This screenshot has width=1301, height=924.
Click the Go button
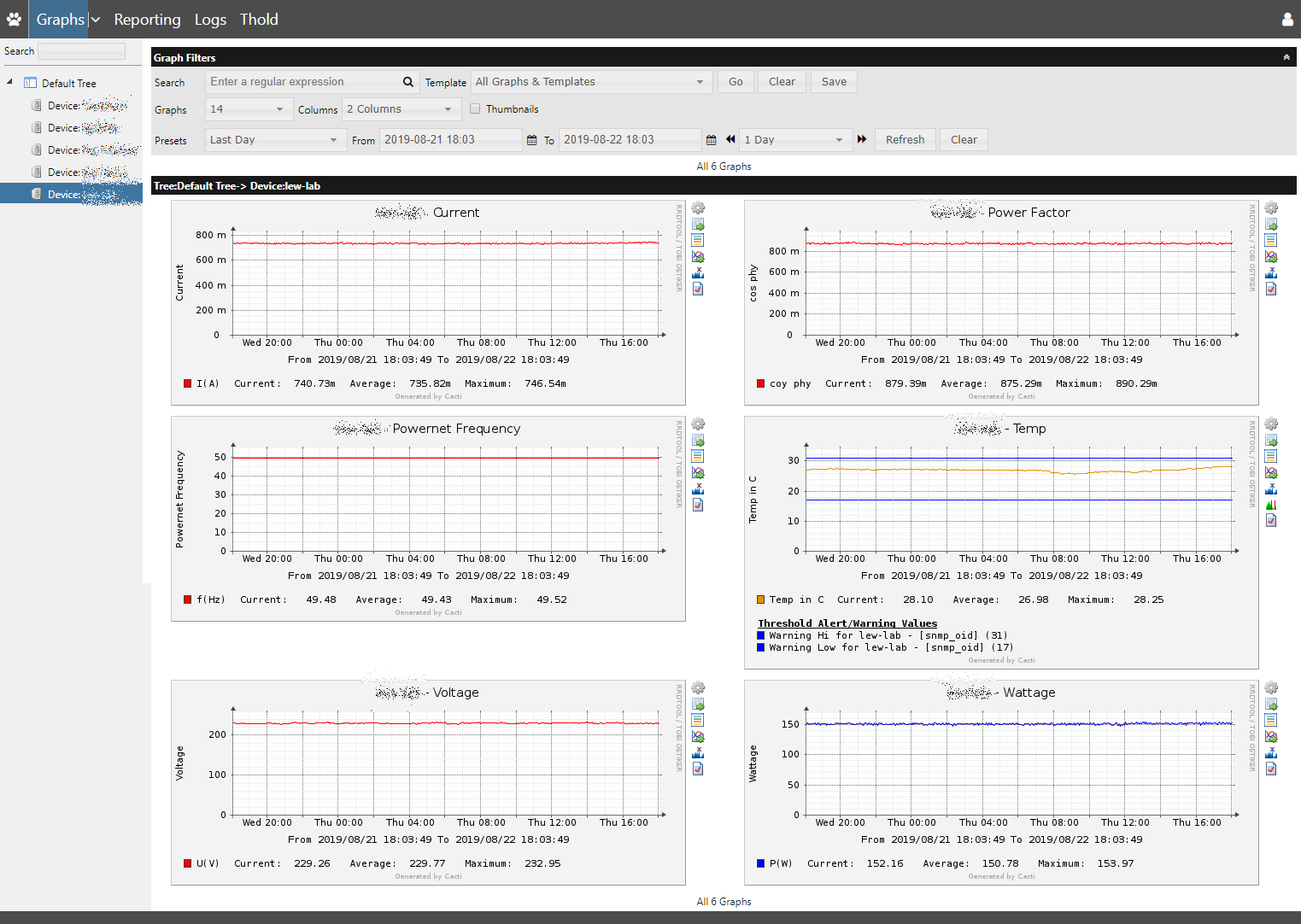pos(735,82)
